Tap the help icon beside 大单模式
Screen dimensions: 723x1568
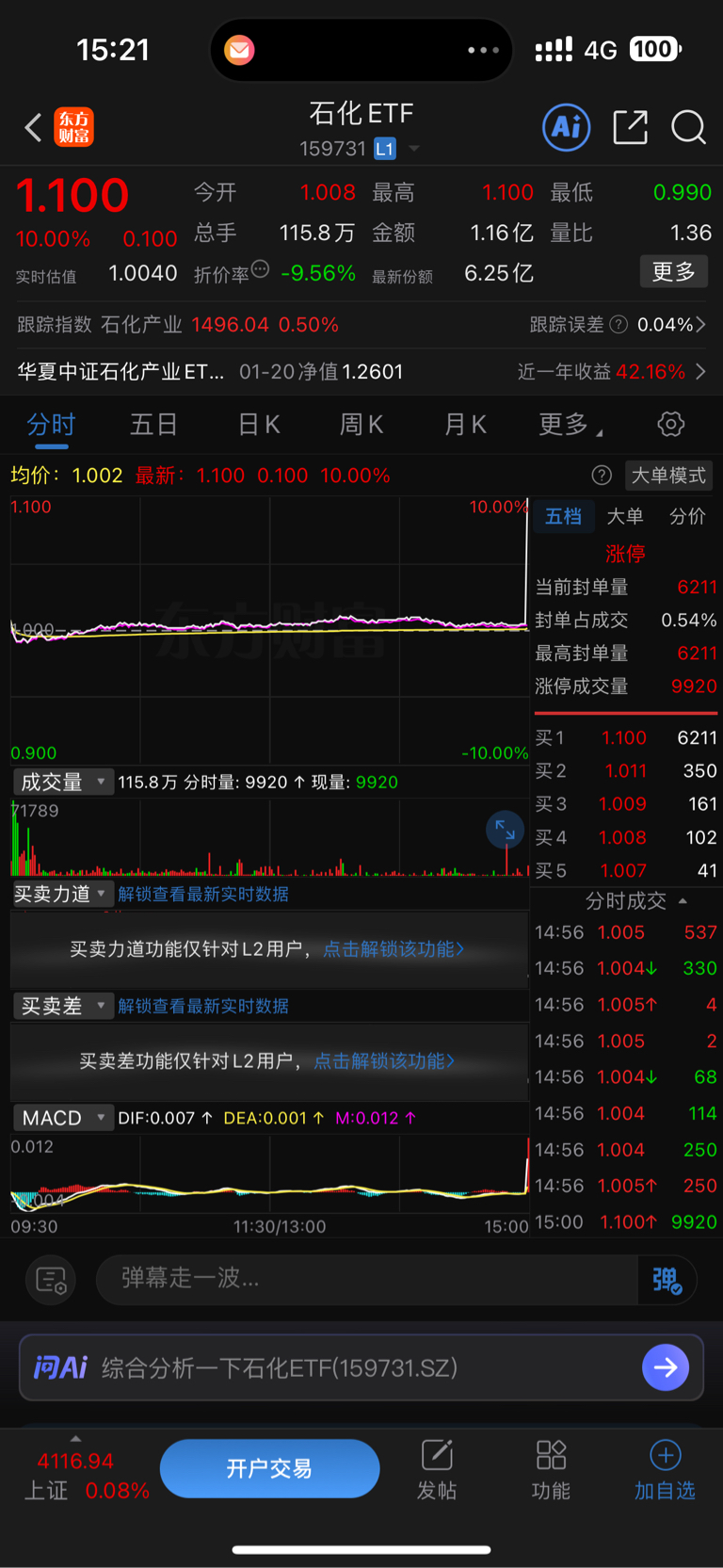[602, 476]
